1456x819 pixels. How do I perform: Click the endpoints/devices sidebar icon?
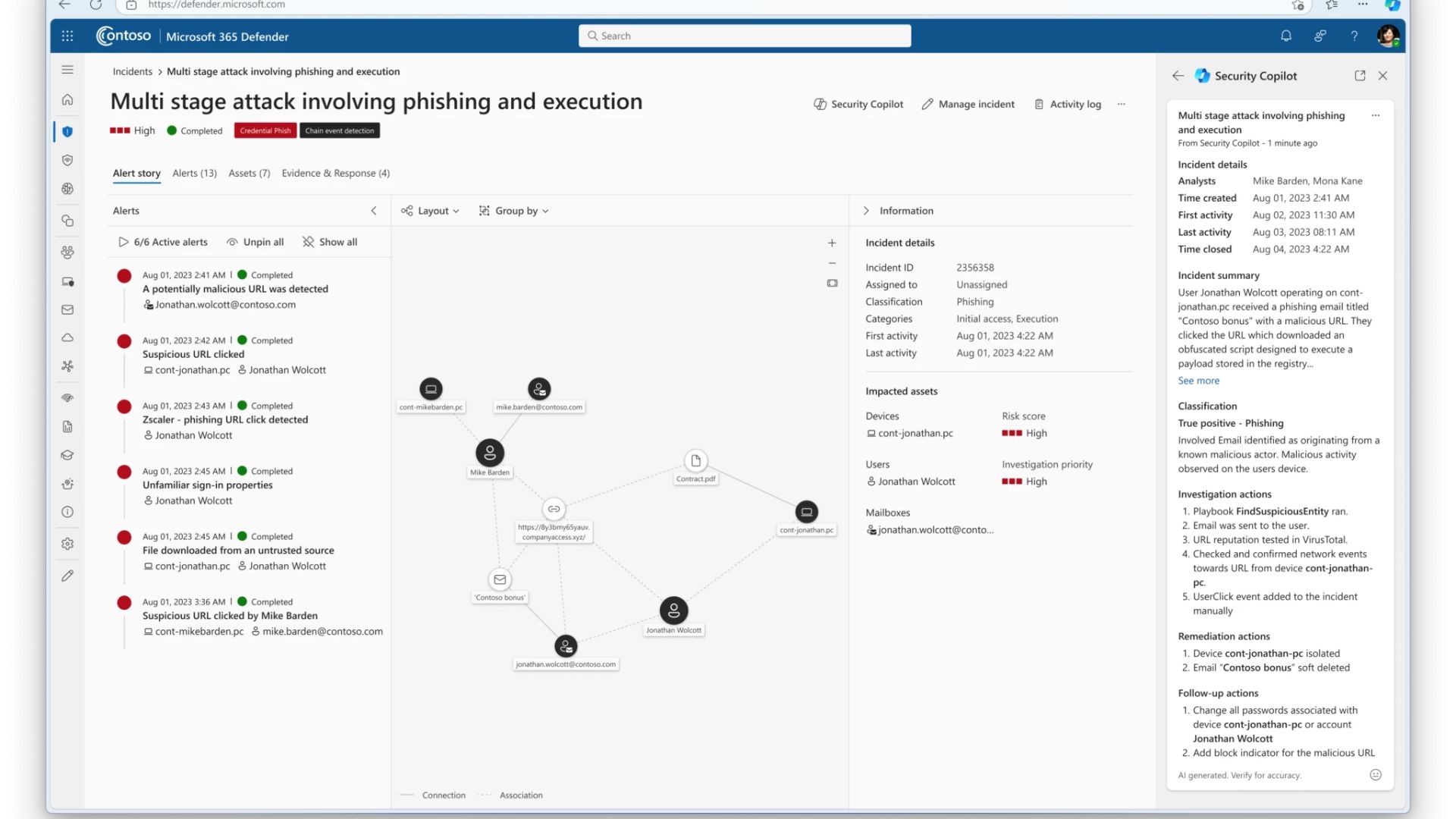pyautogui.click(x=67, y=280)
